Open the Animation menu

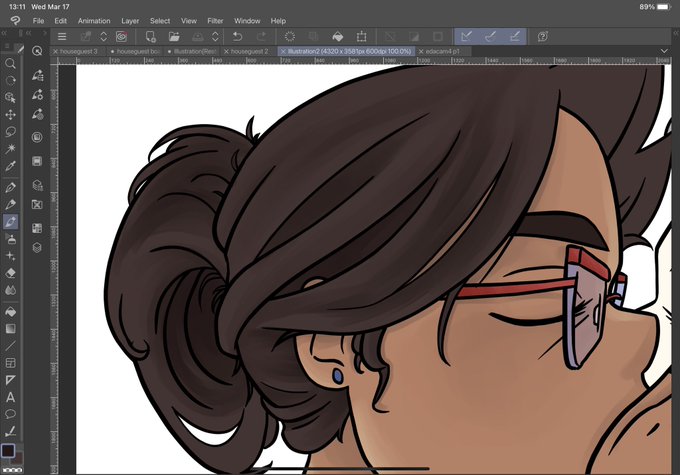pyautogui.click(x=94, y=21)
